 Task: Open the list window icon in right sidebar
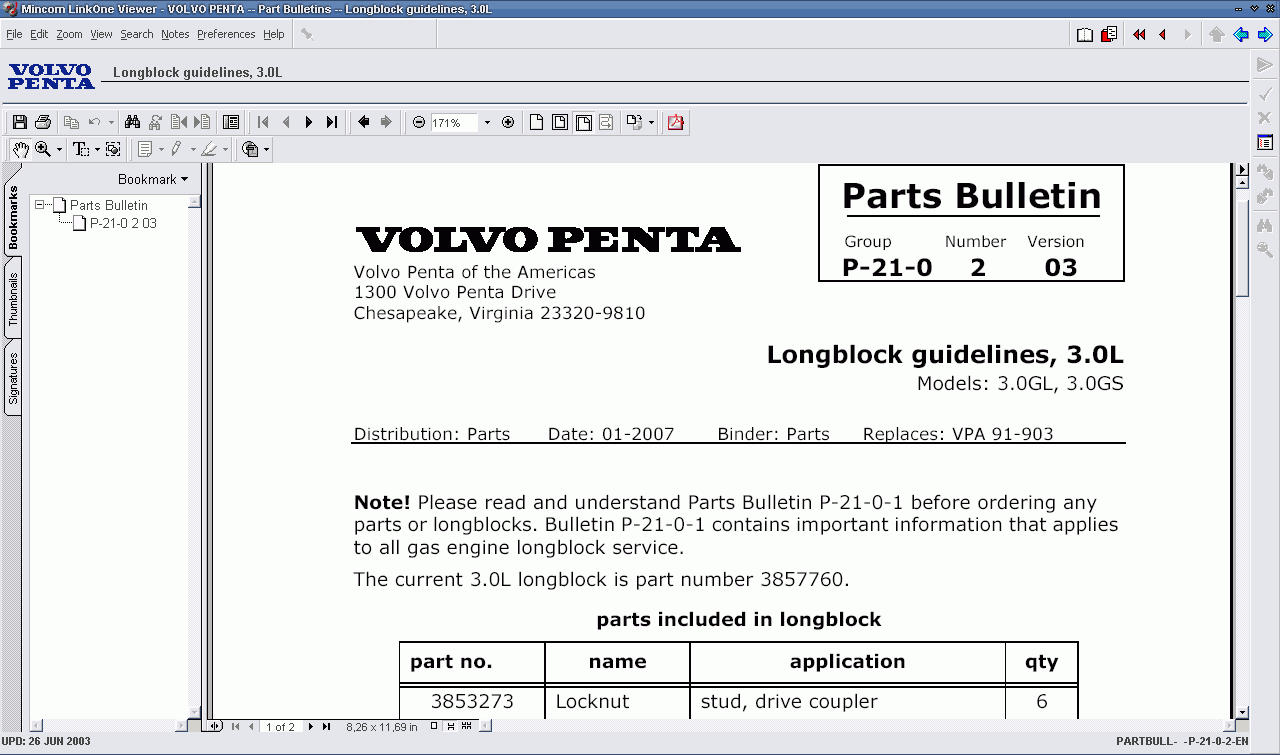[x=1265, y=143]
